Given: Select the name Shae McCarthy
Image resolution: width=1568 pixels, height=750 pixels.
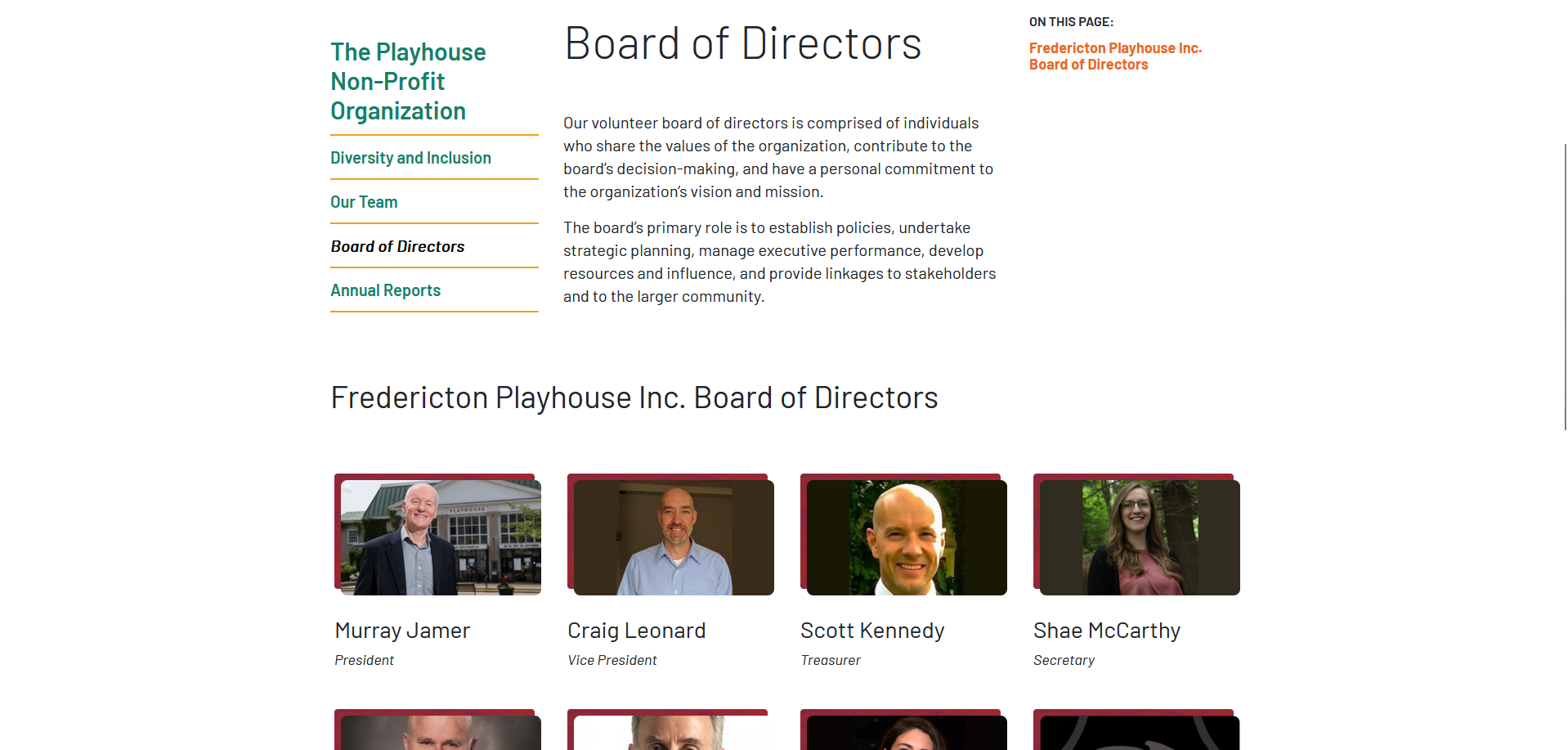Looking at the screenshot, I should pyautogui.click(x=1107, y=631).
